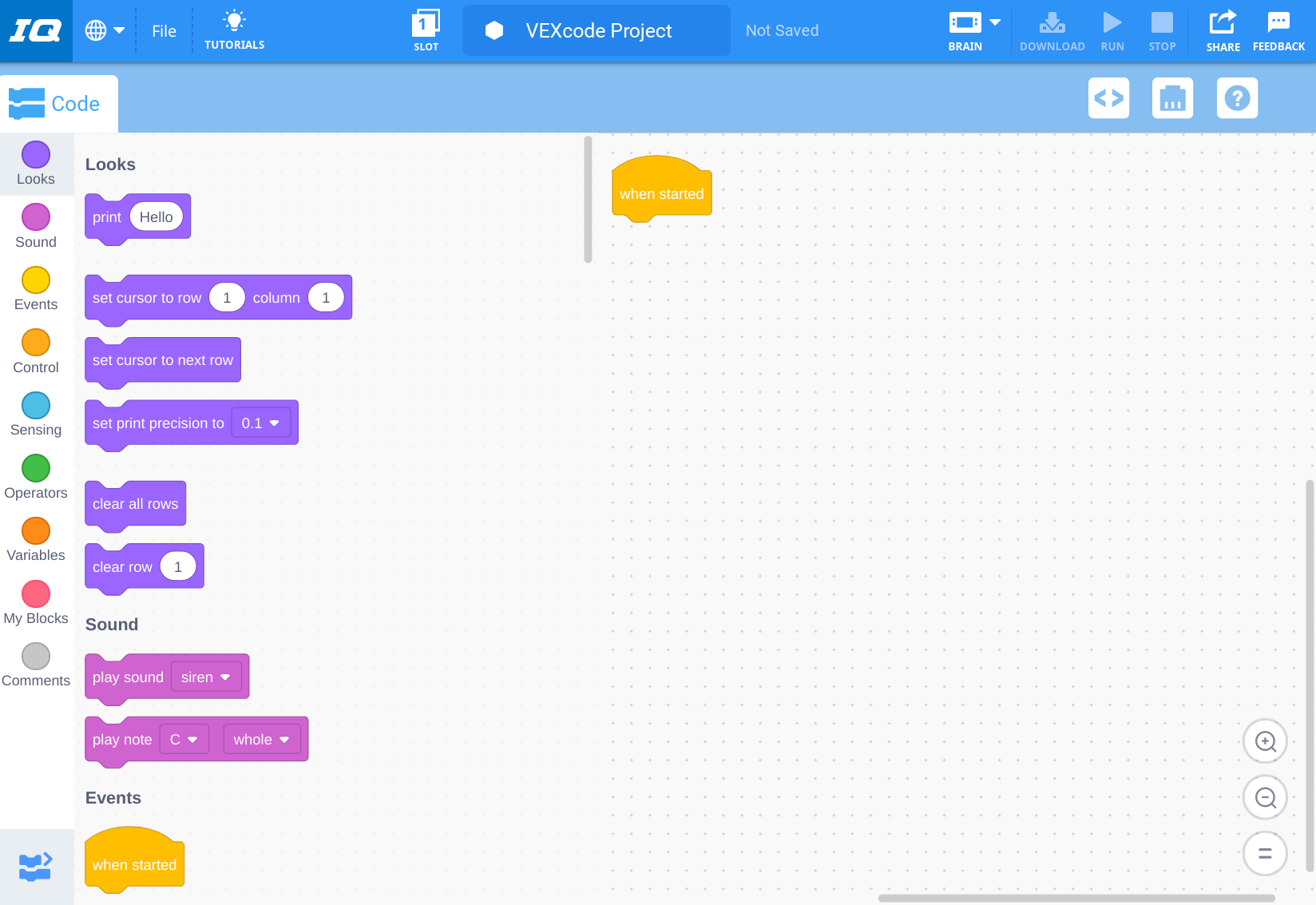The height and width of the screenshot is (905, 1316).
Task: Open the File menu
Action: [164, 30]
